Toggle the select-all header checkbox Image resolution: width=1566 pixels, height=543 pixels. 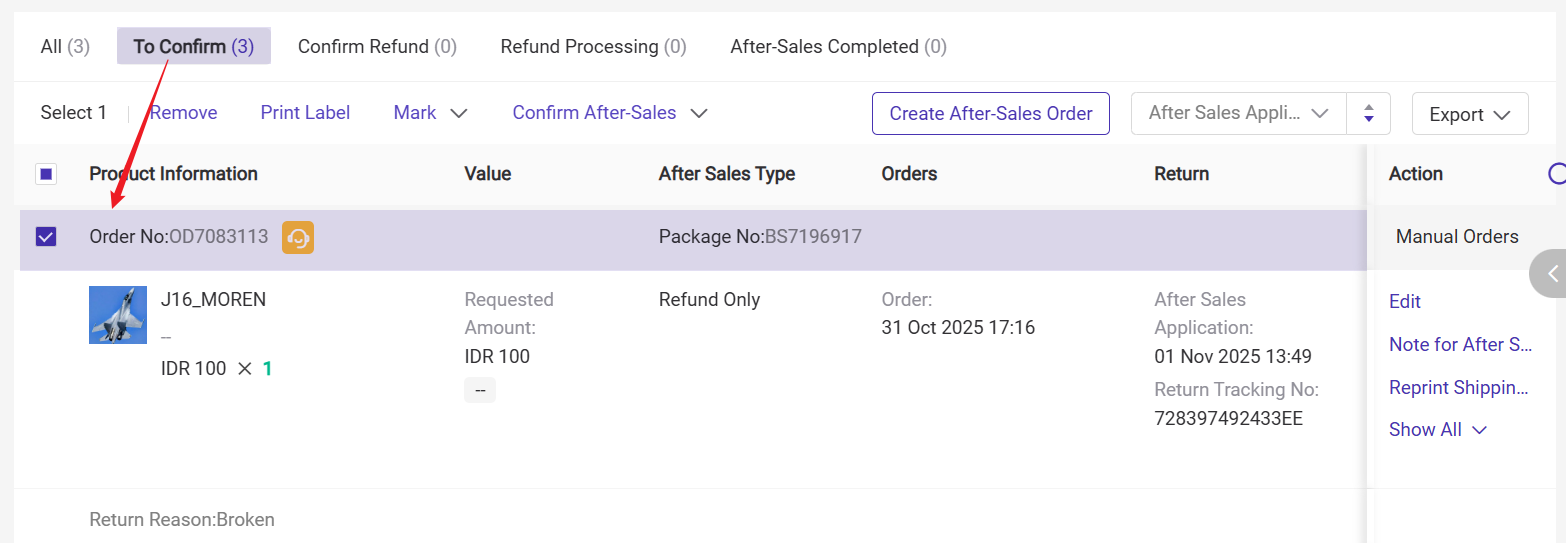click(x=46, y=174)
